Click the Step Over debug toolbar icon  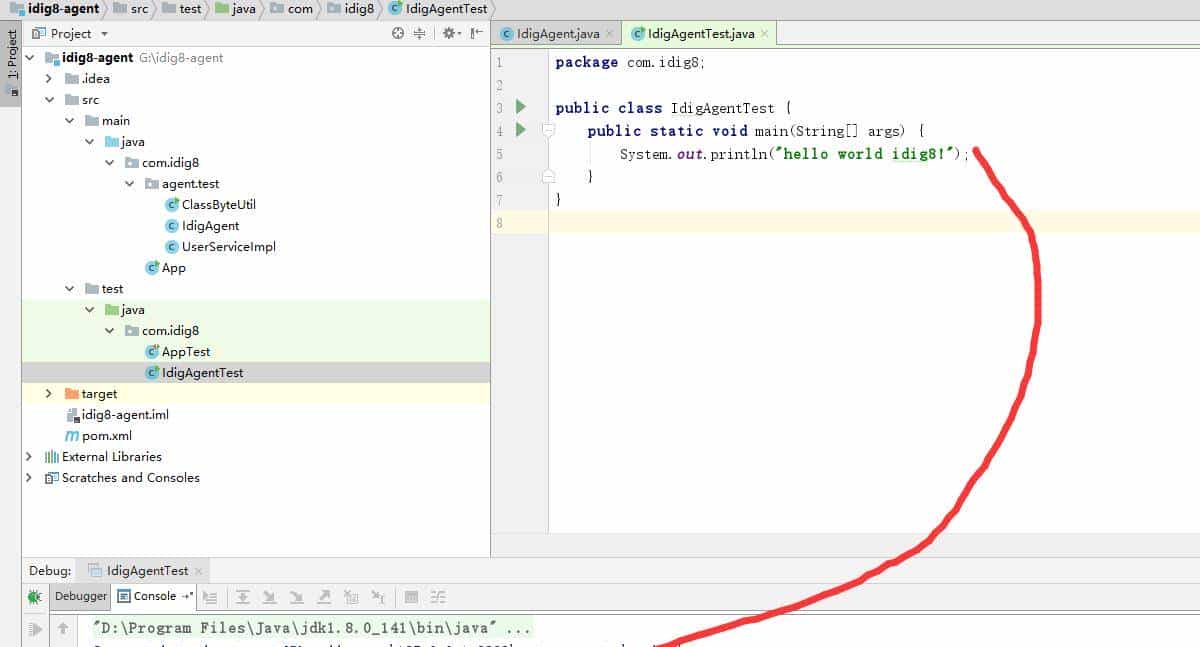pyautogui.click(x=243, y=597)
